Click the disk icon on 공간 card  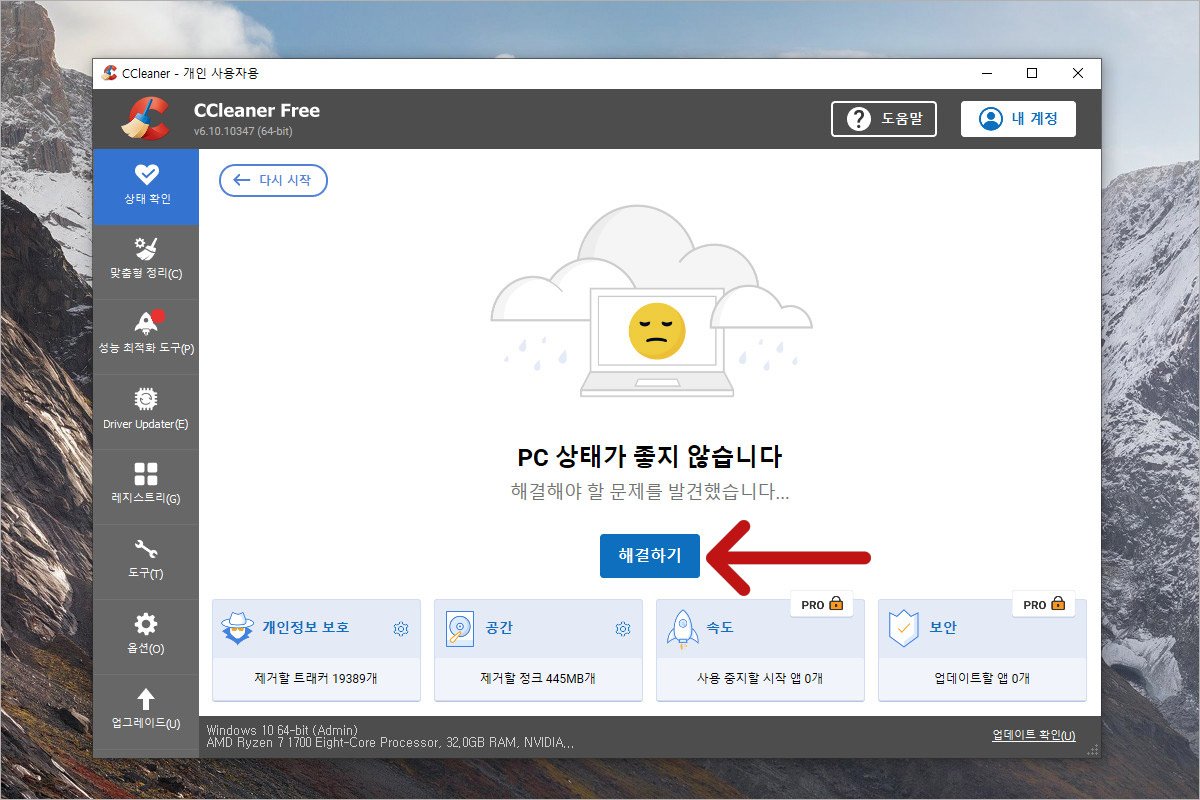pos(460,628)
